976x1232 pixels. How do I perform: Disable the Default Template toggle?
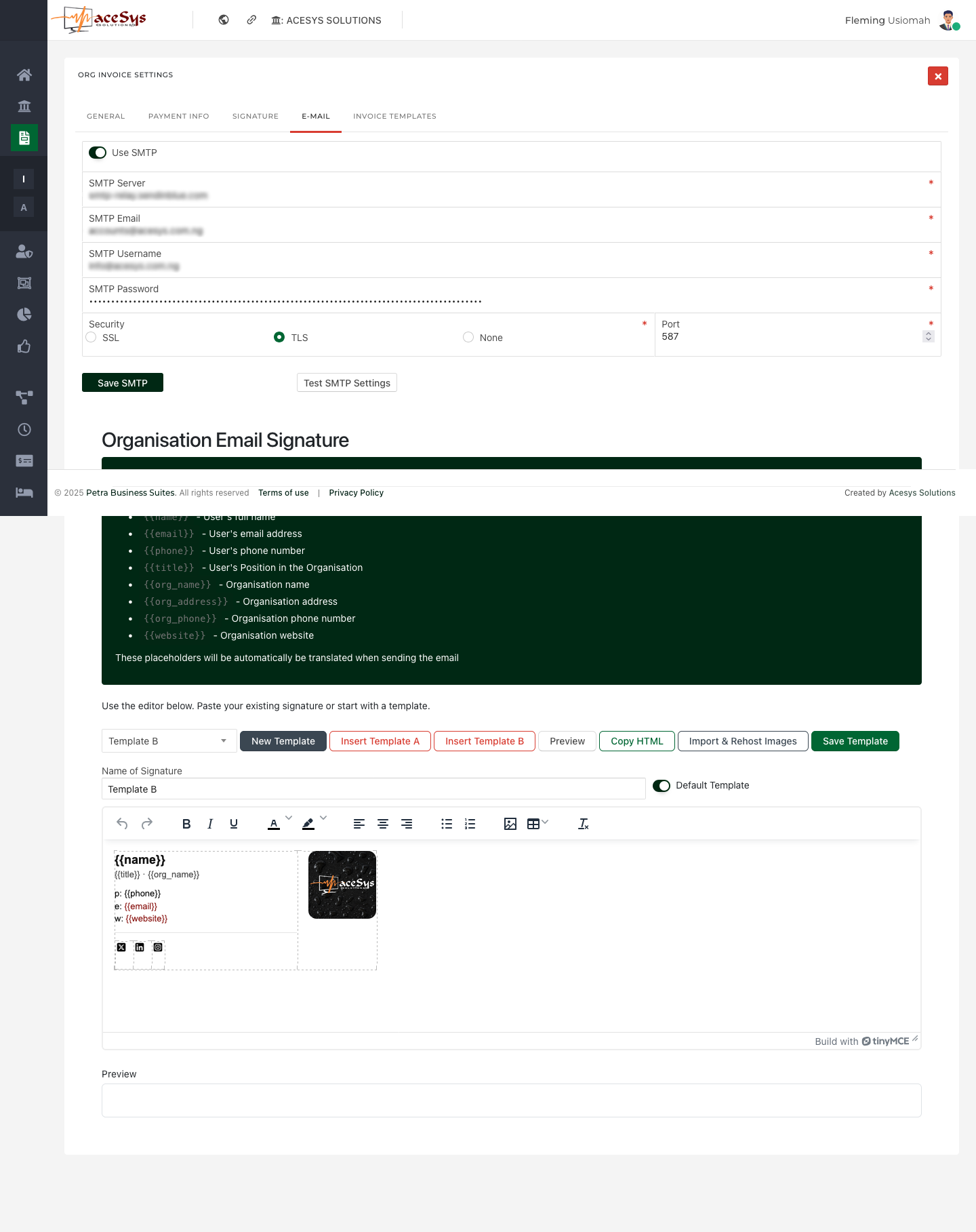click(x=662, y=785)
